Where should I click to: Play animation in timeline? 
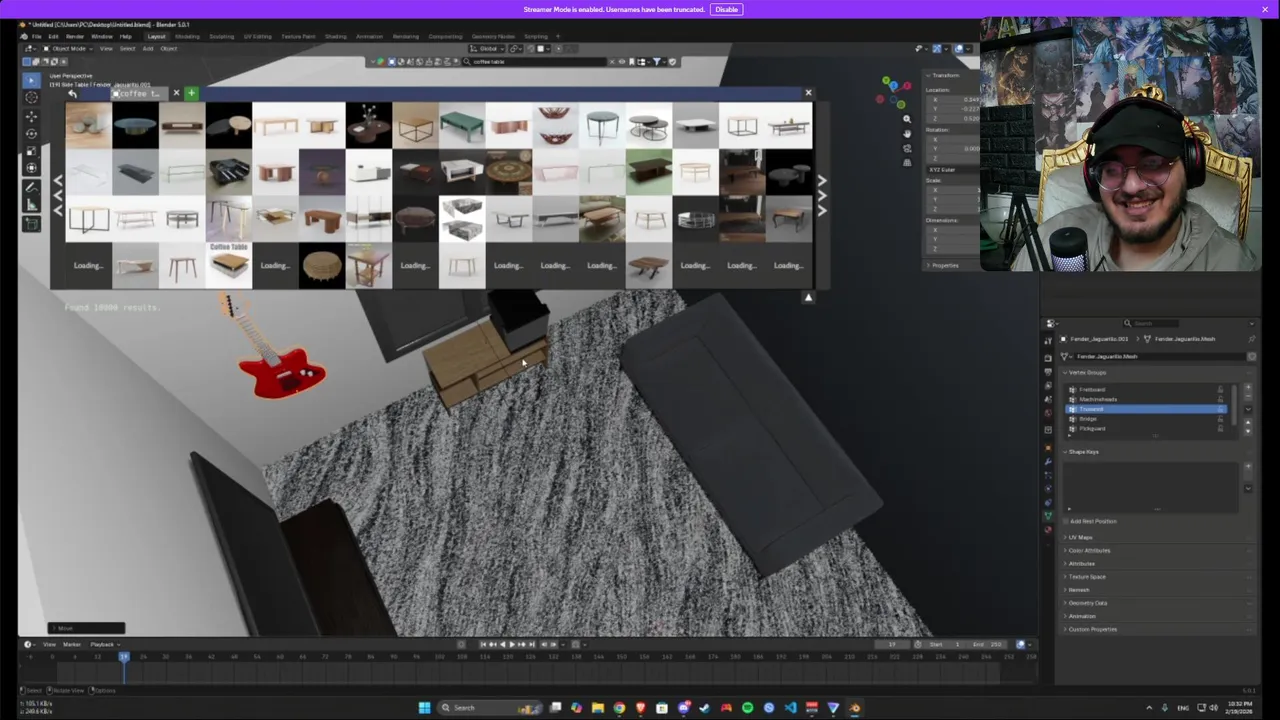pyautogui.click(x=512, y=644)
